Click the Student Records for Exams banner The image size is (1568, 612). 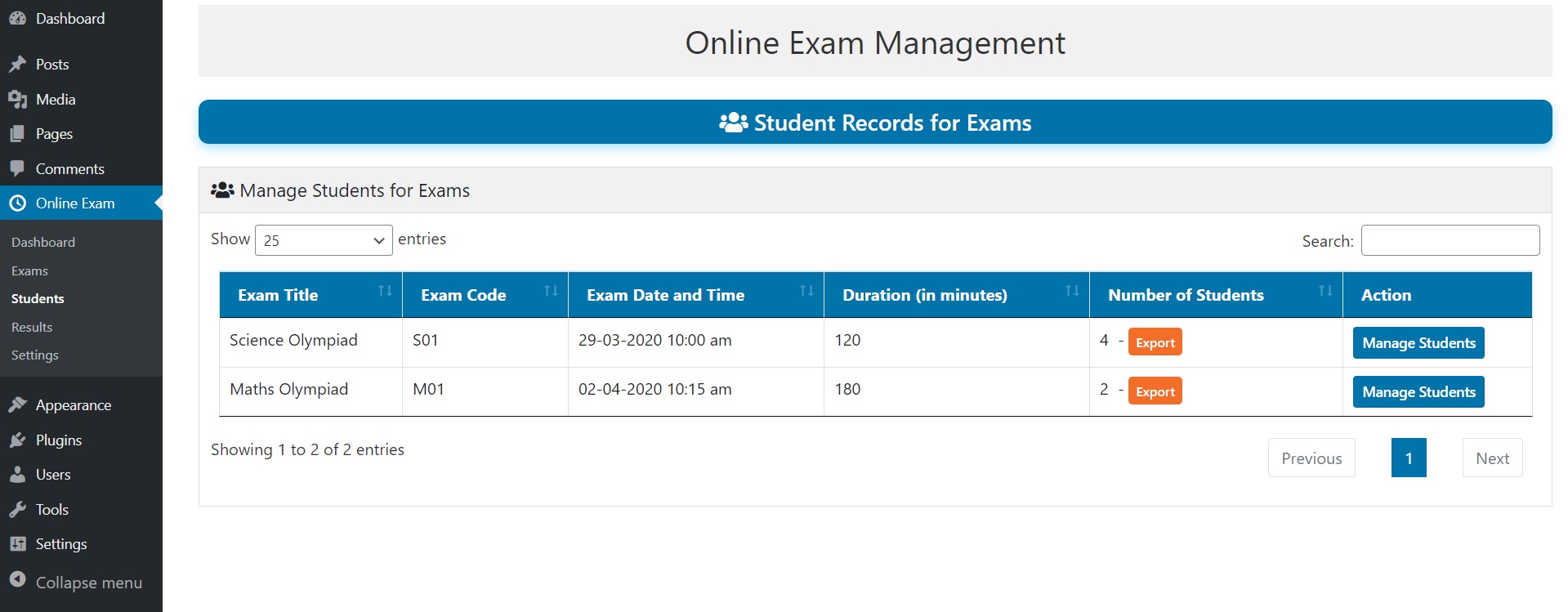coord(875,122)
